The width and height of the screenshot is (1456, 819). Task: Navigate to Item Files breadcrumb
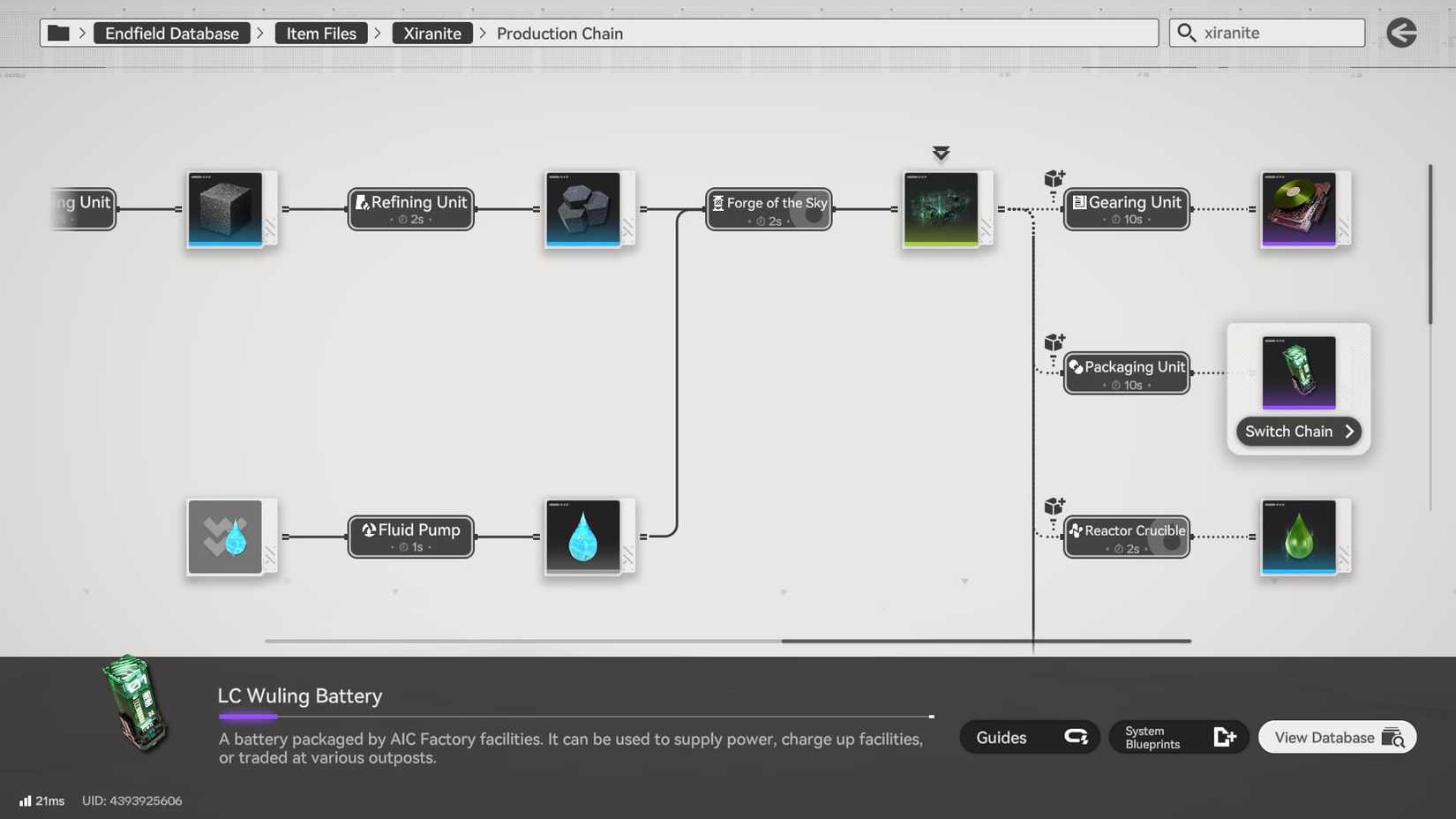click(x=321, y=34)
